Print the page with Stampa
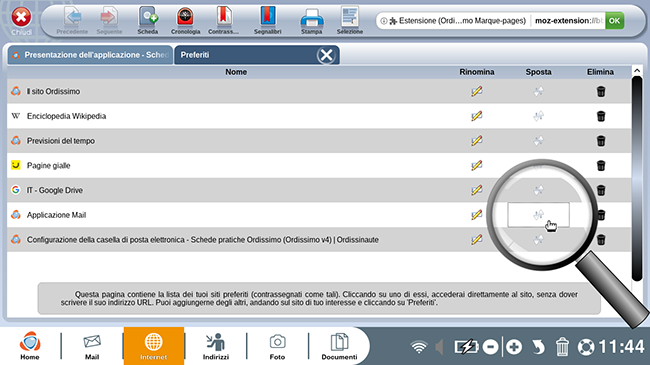This screenshot has height=365, width=650. [x=312, y=21]
